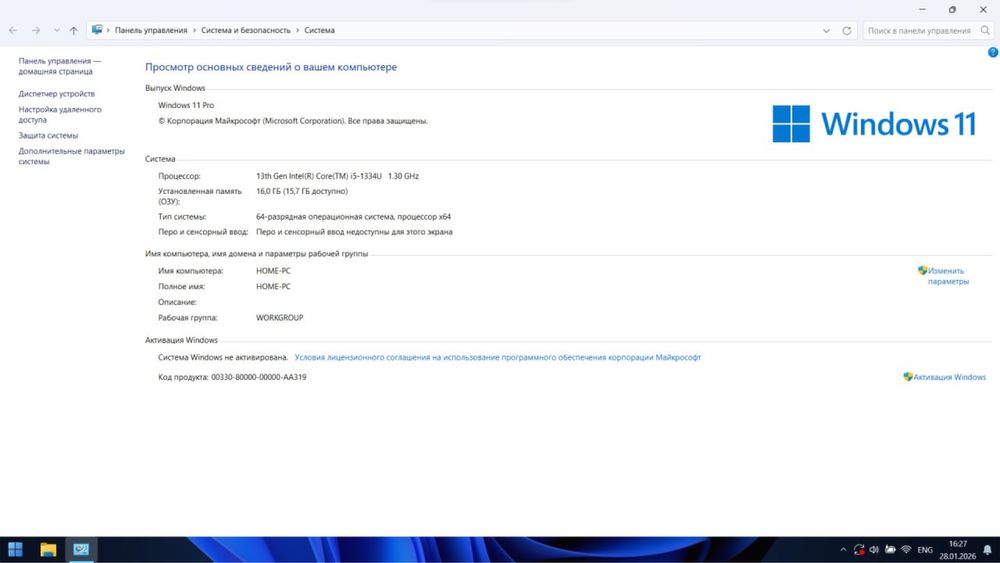The height and width of the screenshot is (563, 1000).
Task: Expand the address bar history dropdown
Action: click(x=827, y=31)
